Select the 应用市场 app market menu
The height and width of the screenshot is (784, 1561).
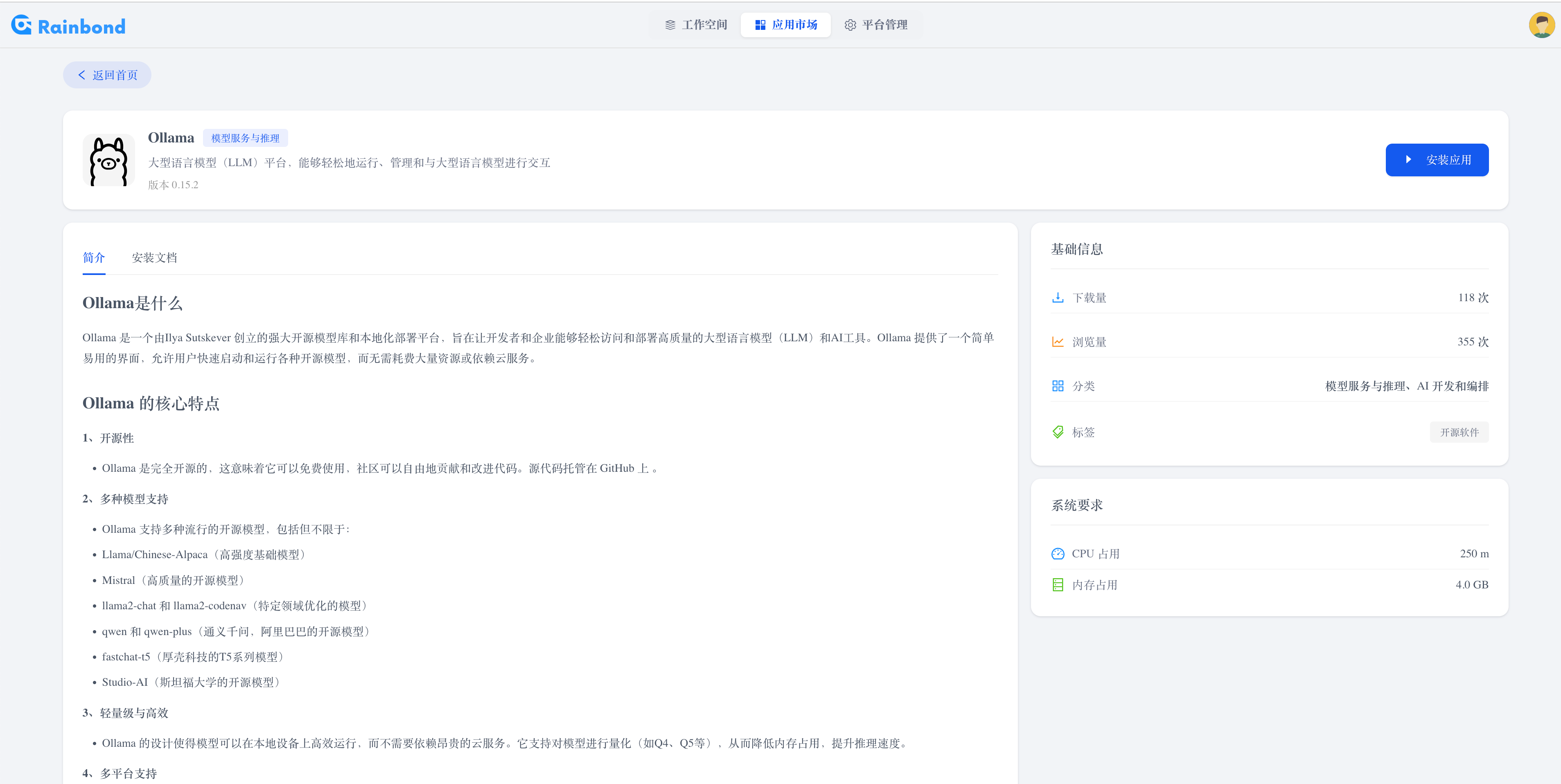785,25
